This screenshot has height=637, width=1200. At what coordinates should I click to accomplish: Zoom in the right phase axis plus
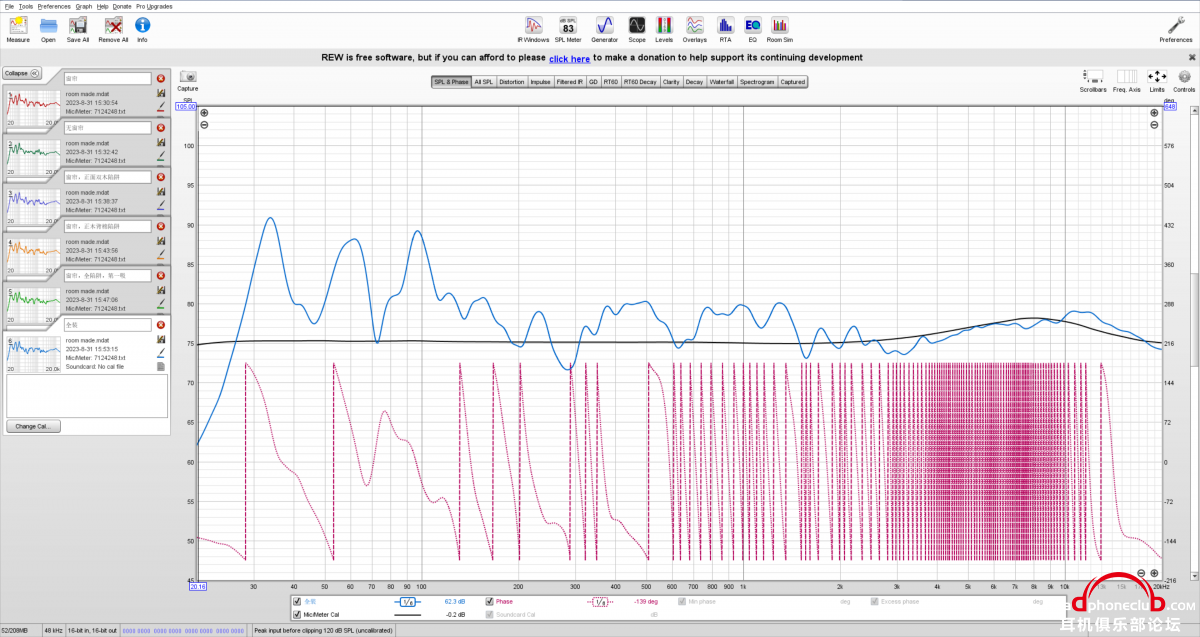pos(1155,113)
